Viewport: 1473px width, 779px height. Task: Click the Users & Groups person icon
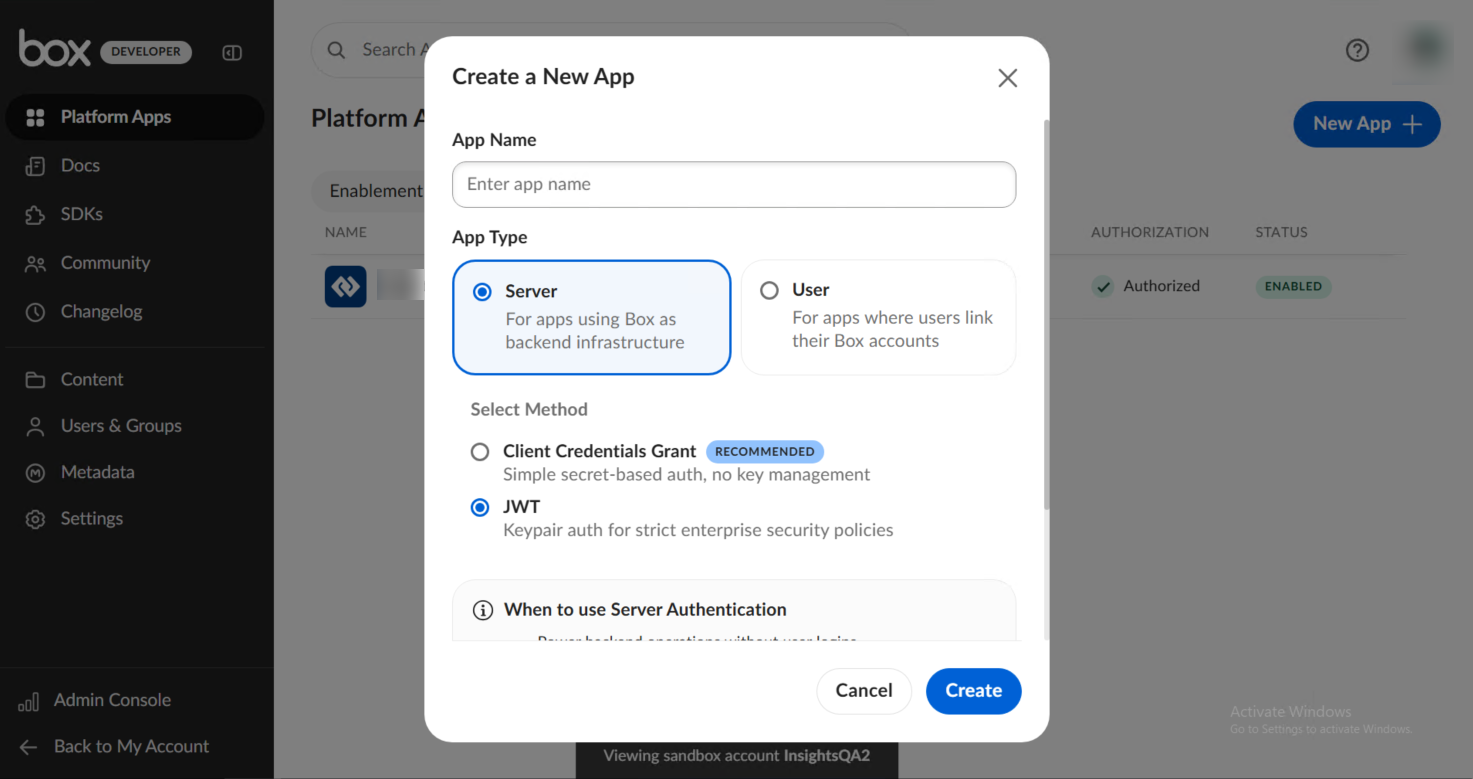[x=36, y=426]
